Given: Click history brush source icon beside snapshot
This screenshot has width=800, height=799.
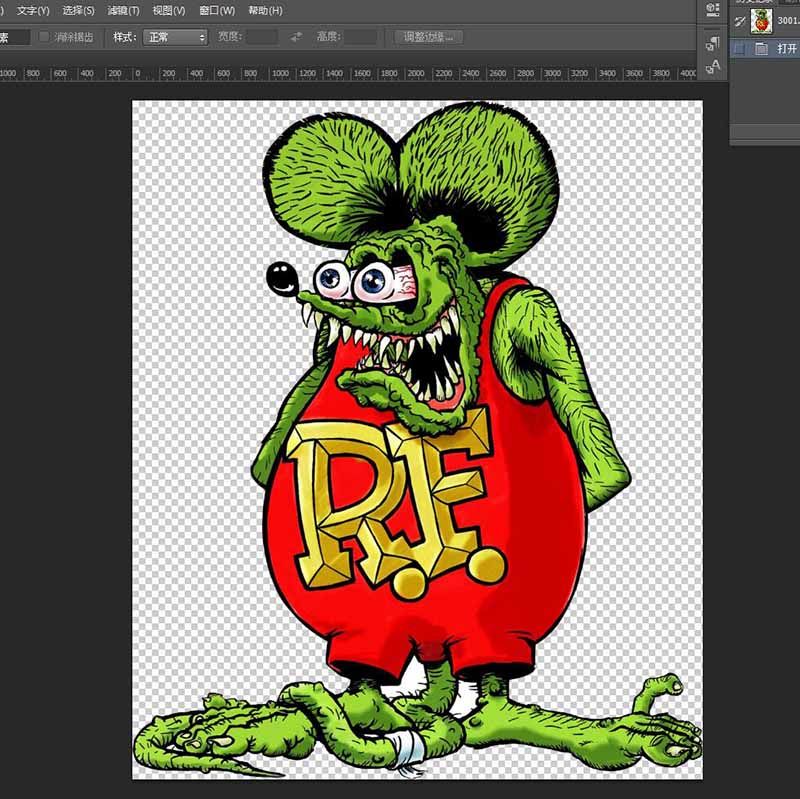Looking at the screenshot, I should click(x=740, y=21).
